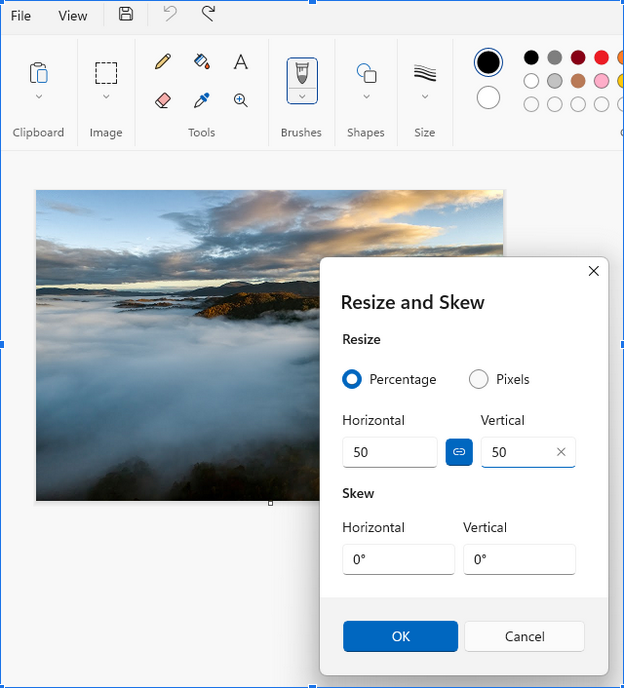Pick the white palette color
The image size is (624, 688).
coord(531,81)
